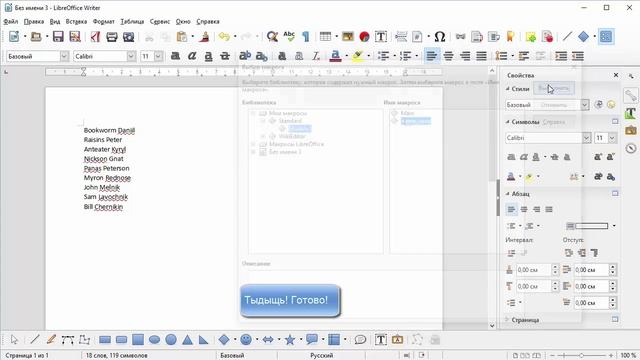Insert a table from the toolbar

click(x=325, y=37)
